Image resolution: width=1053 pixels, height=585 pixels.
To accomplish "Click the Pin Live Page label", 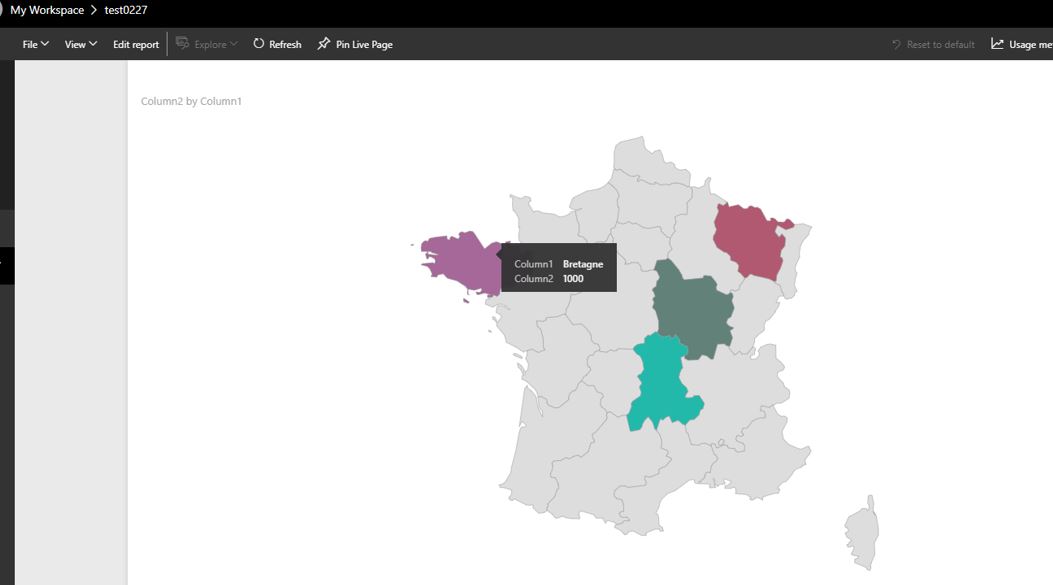I will (364, 44).
